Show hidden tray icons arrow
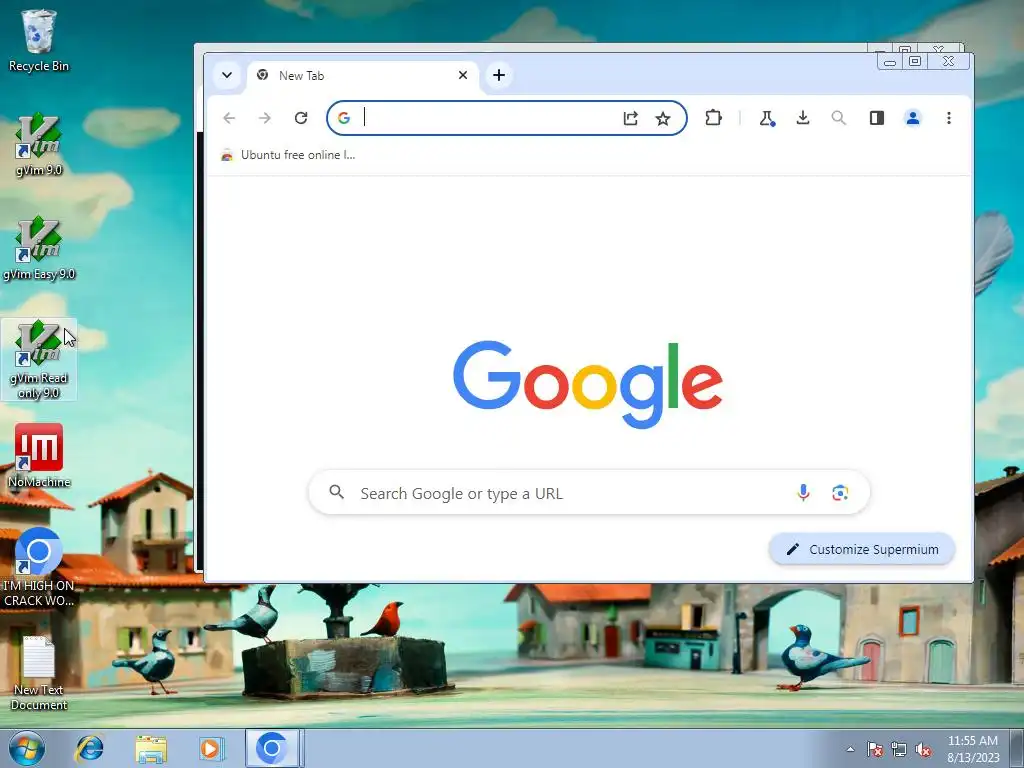The image size is (1024, 768). coord(850,749)
